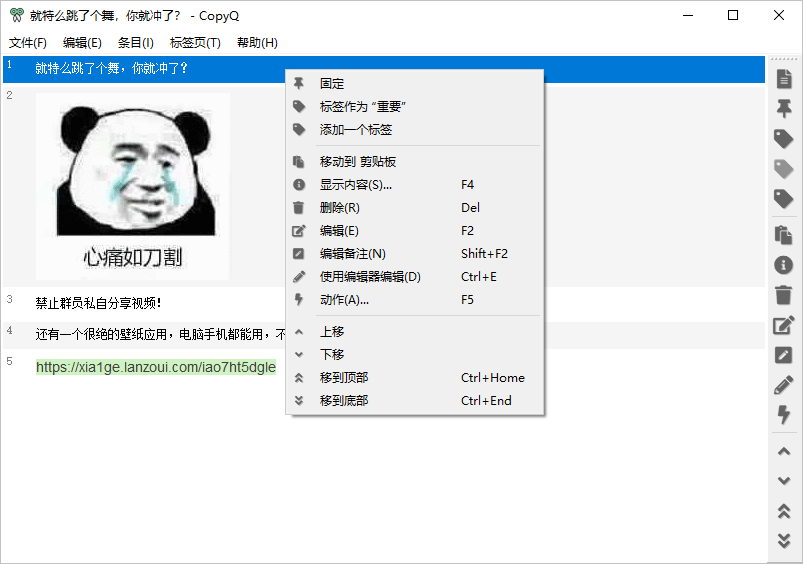
Task: Open the 条目(I) menu
Action: 136,43
